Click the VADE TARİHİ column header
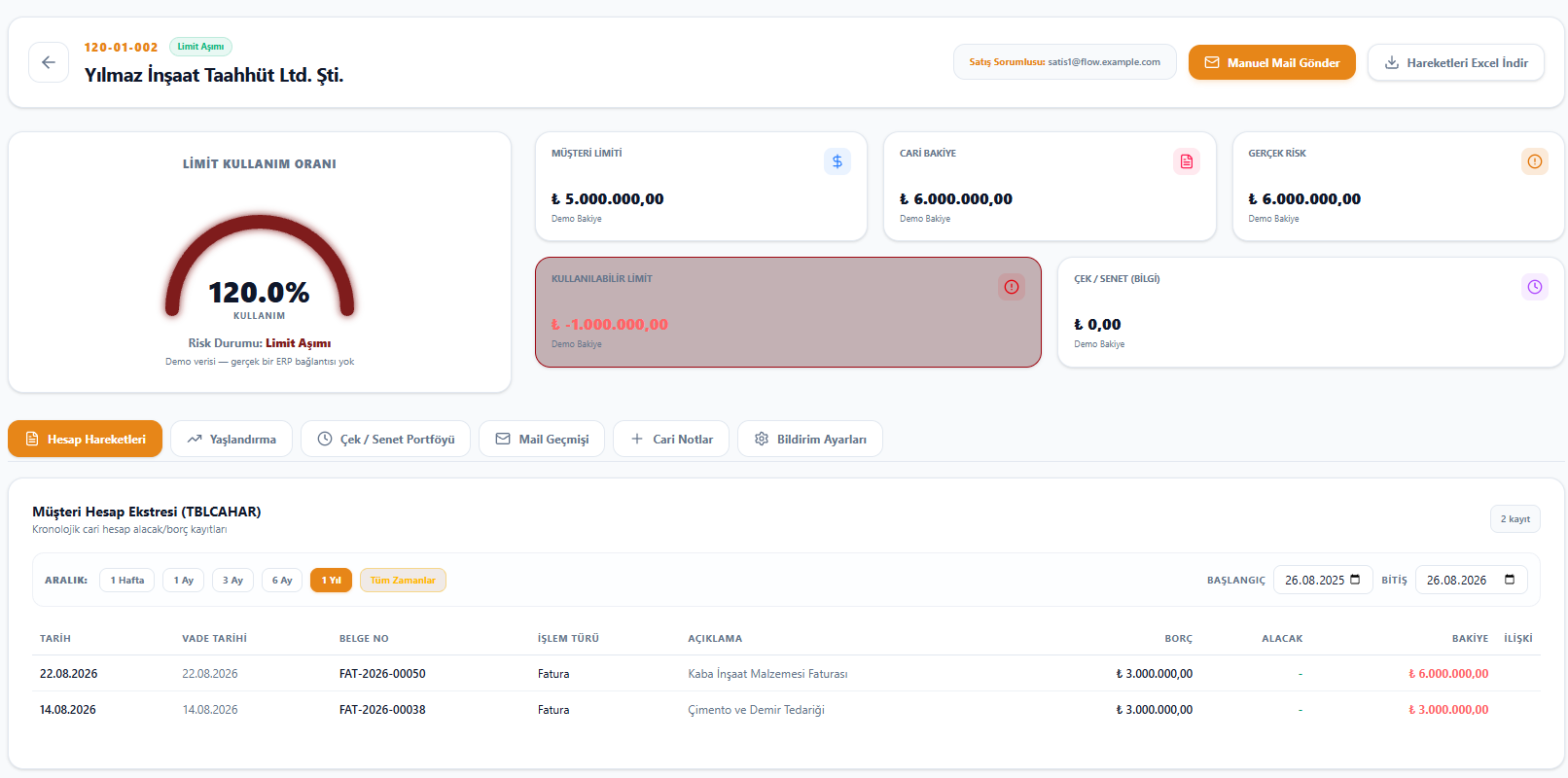This screenshot has height=778, width=1568. coord(214,639)
